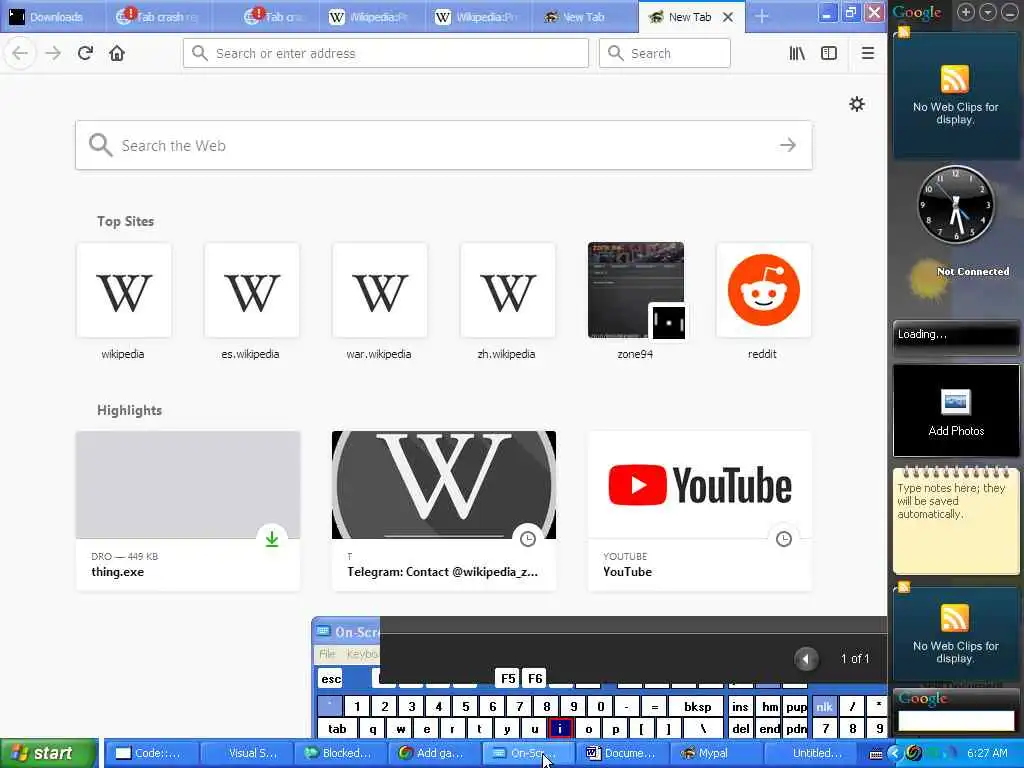Open a new tab with plus button
The width and height of the screenshot is (1024, 768).
[x=761, y=17]
